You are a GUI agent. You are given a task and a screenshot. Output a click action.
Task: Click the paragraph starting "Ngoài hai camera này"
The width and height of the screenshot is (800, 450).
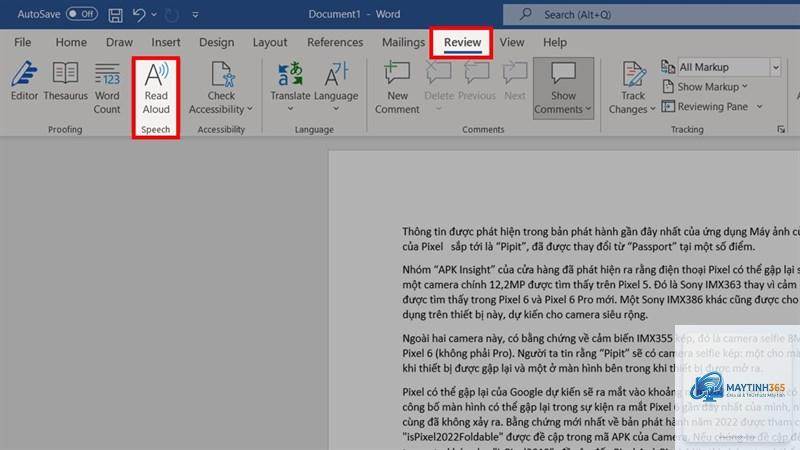601,353
